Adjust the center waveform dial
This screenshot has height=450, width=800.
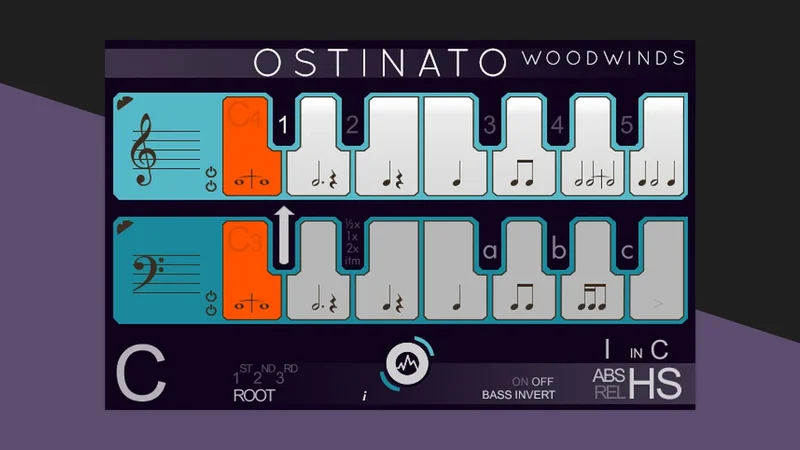(407, 364)
